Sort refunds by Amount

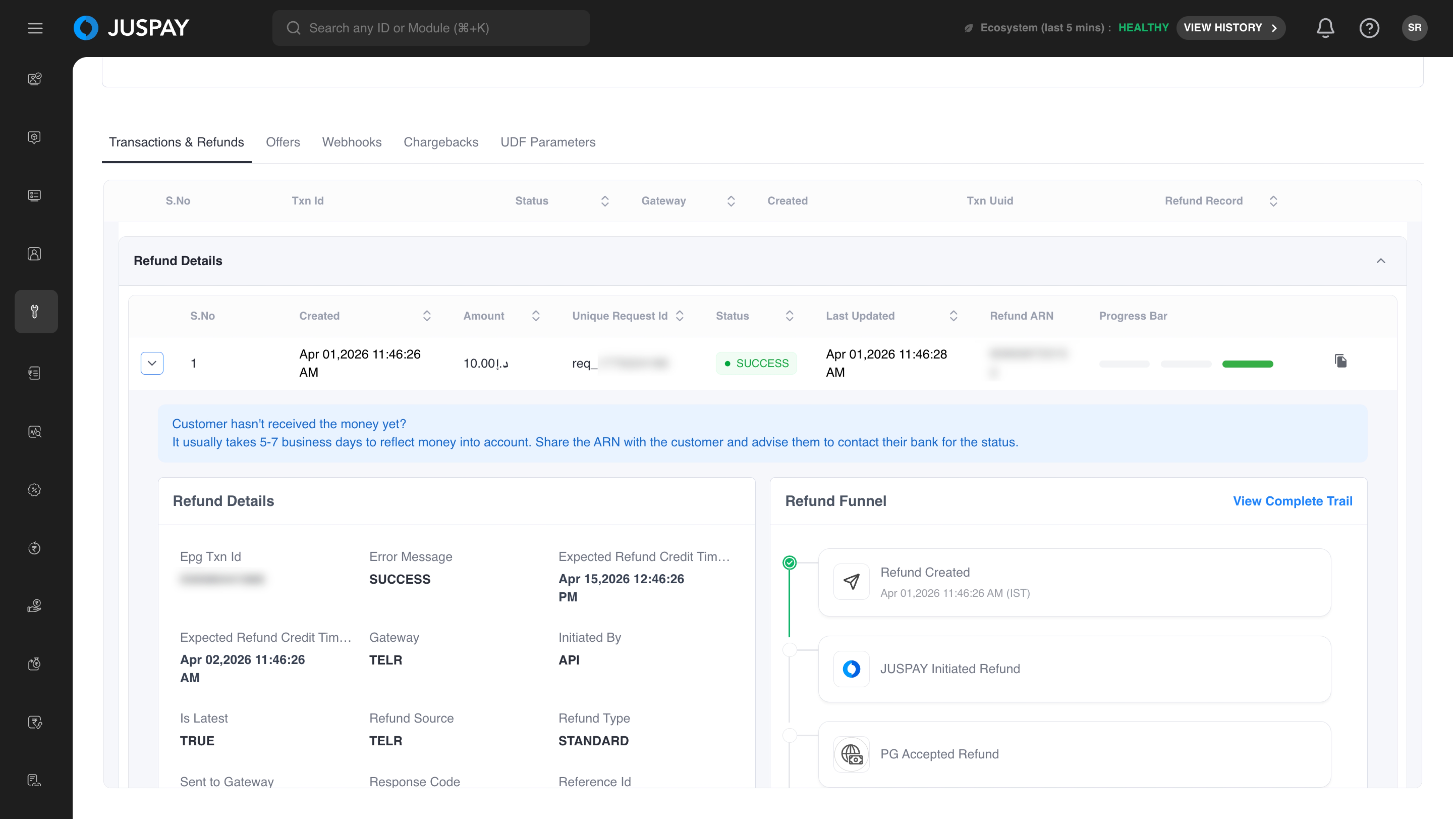pyautogui.click(x=536, y=315)
